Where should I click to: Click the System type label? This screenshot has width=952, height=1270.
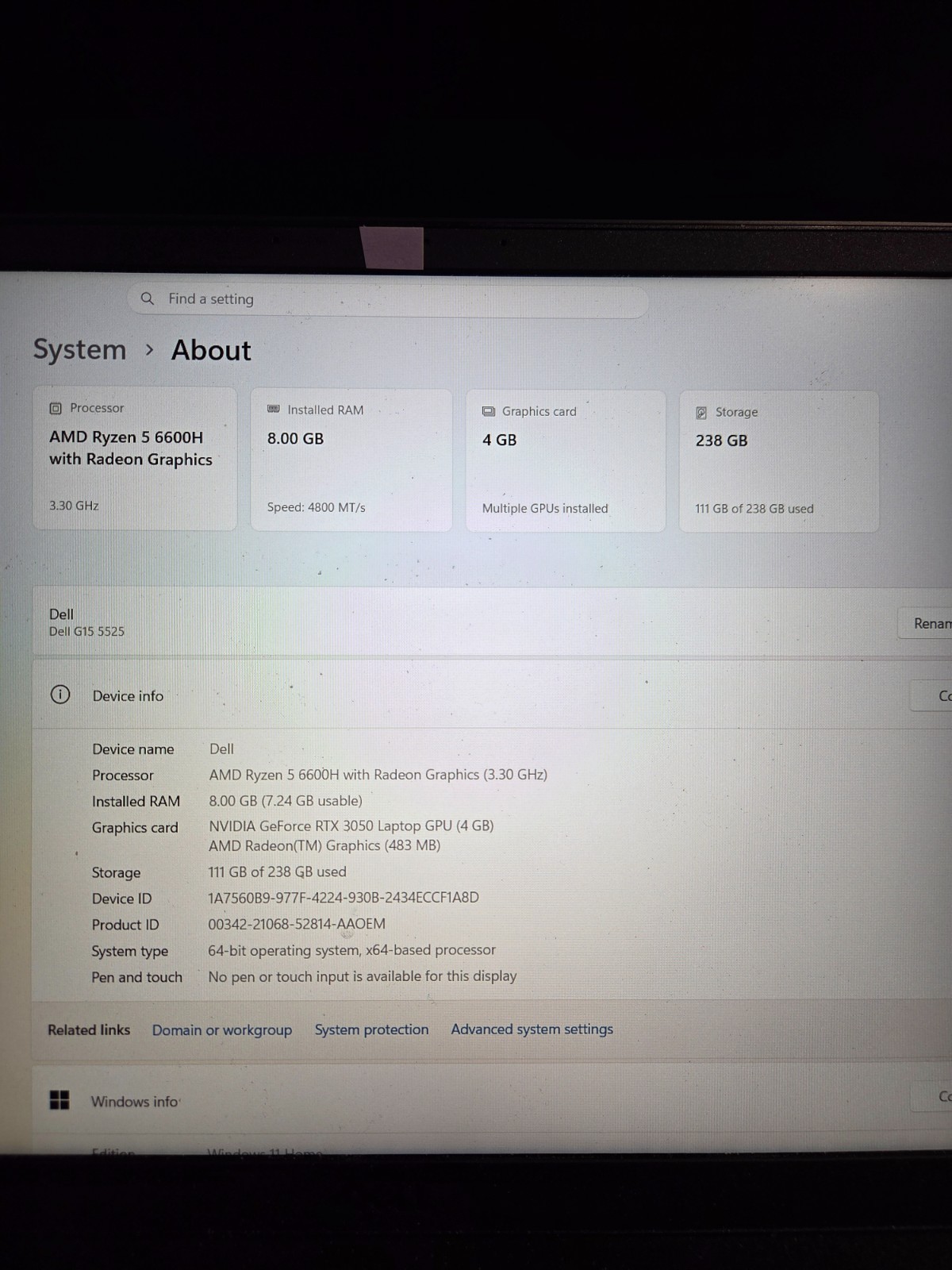pyautogui.click(x=130, y=951)
